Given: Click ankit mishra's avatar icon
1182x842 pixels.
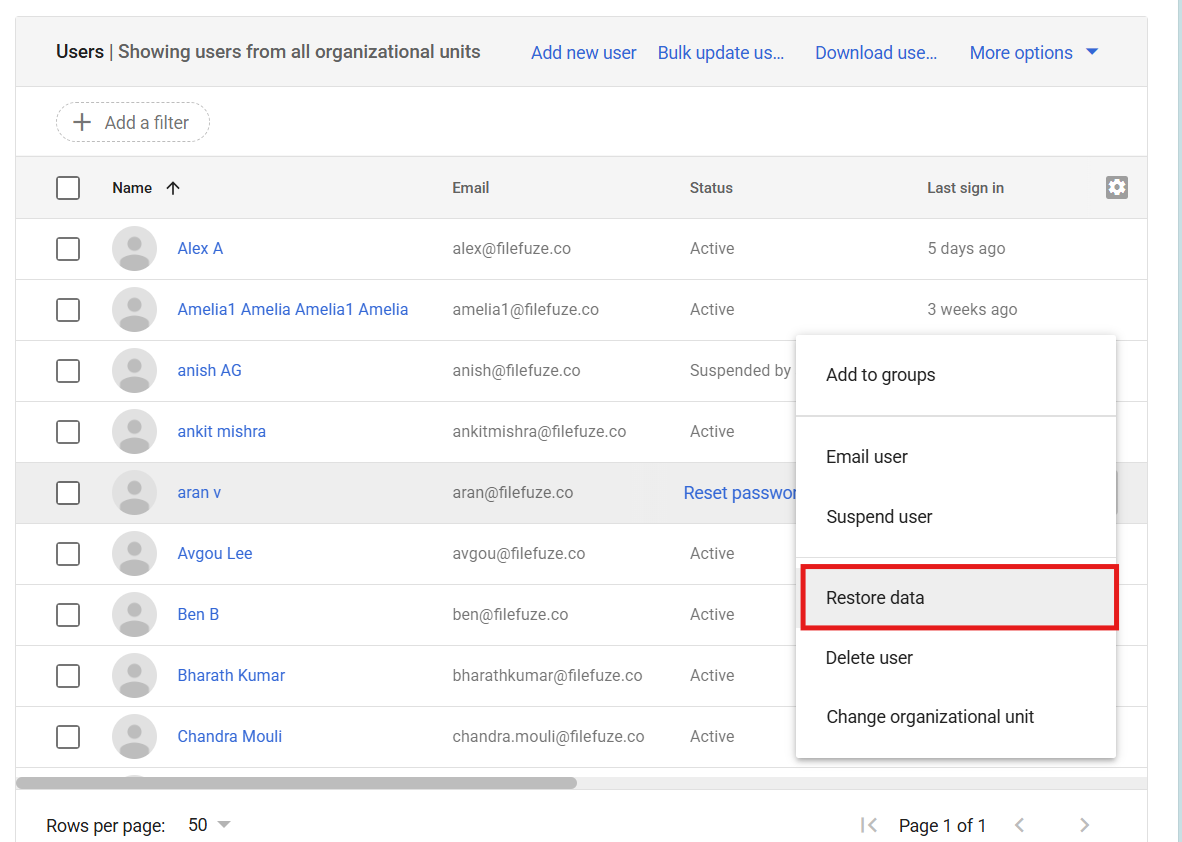Looking at the screenshot, I should tap(134, 431).
